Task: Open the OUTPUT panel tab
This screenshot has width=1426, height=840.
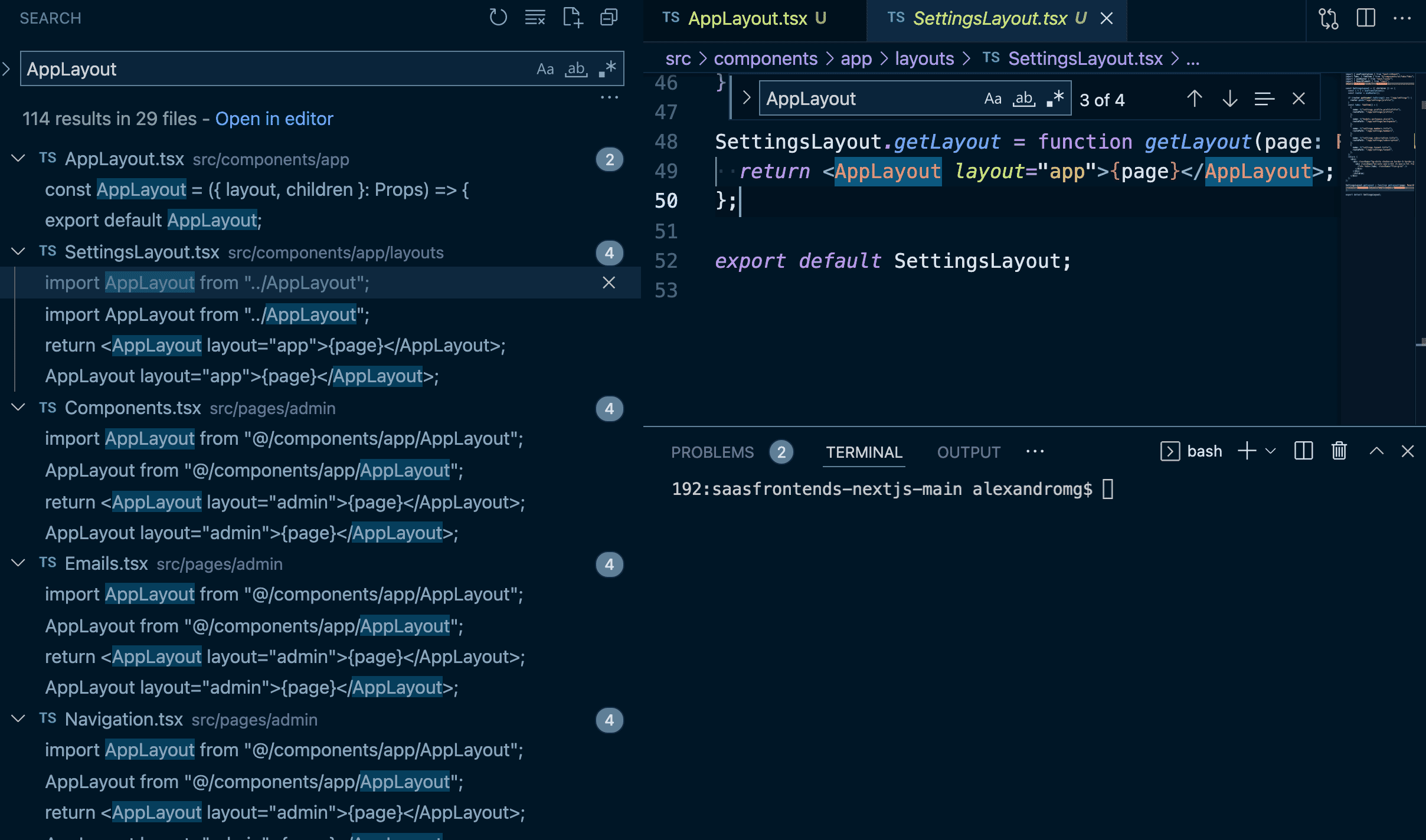Action: [969, 452]
